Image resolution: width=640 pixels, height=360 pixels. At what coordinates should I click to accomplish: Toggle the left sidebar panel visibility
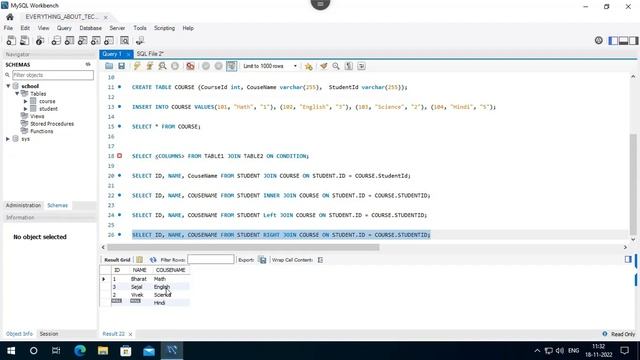pyautogui.click(x=613, y=40)
